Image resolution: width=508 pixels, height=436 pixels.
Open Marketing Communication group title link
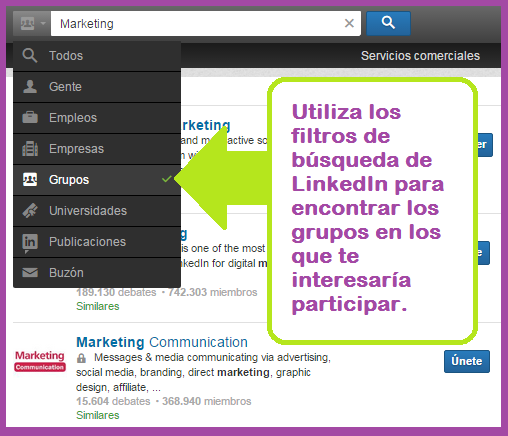click(162, 342)
